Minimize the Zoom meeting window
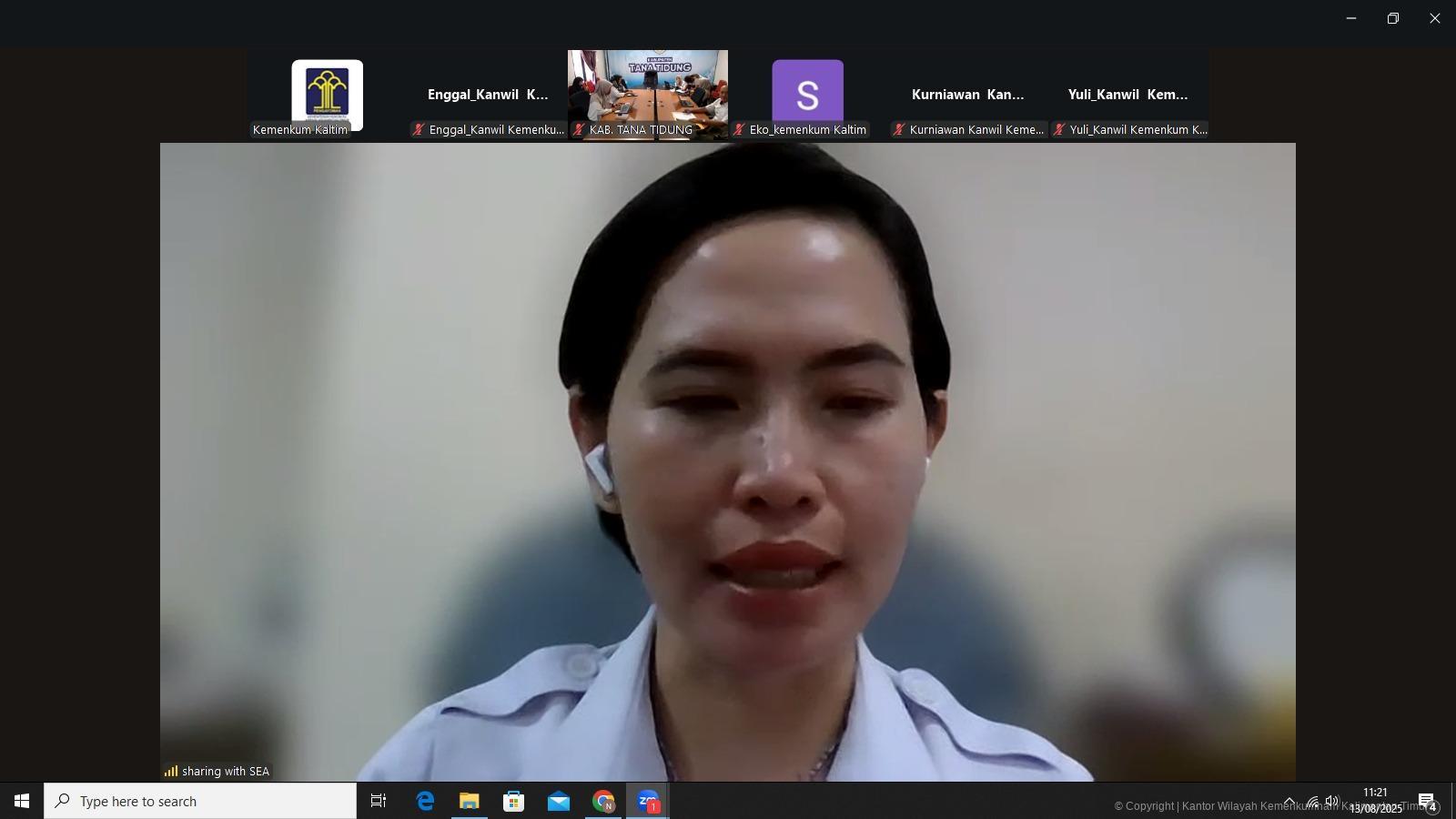This screenshot has height=819, width=1456. pyautogui.click(x=1351, y=18)
